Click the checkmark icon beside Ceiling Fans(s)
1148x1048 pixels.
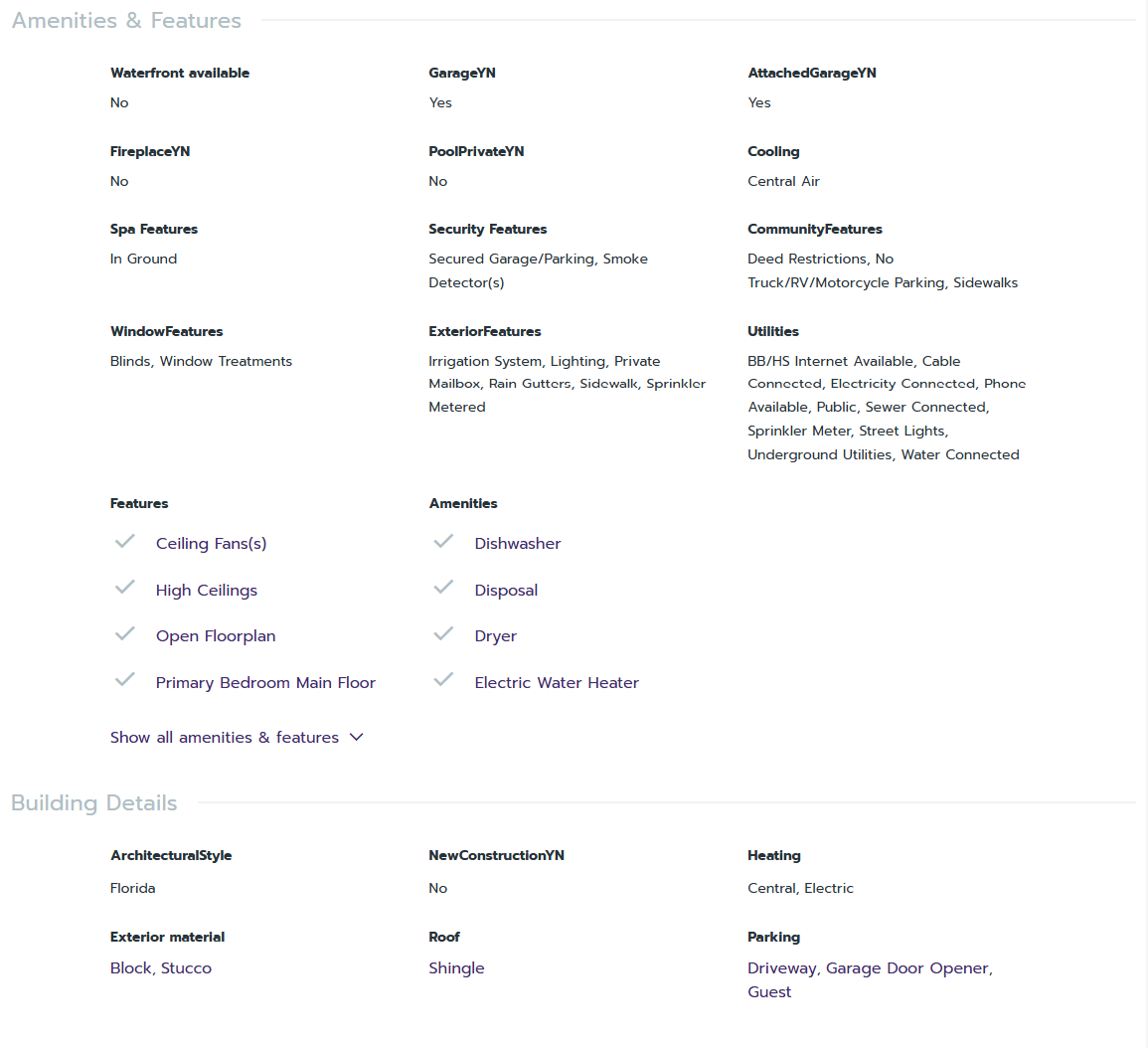125,542
